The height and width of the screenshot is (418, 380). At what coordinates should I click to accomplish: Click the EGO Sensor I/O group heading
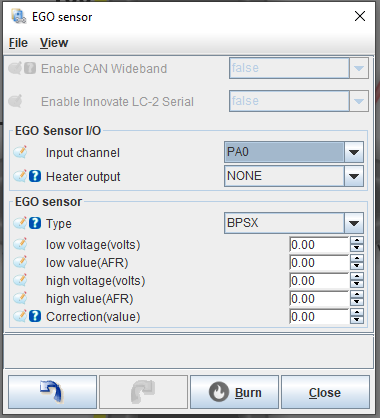pyautogui.click(x=58, y=131)
